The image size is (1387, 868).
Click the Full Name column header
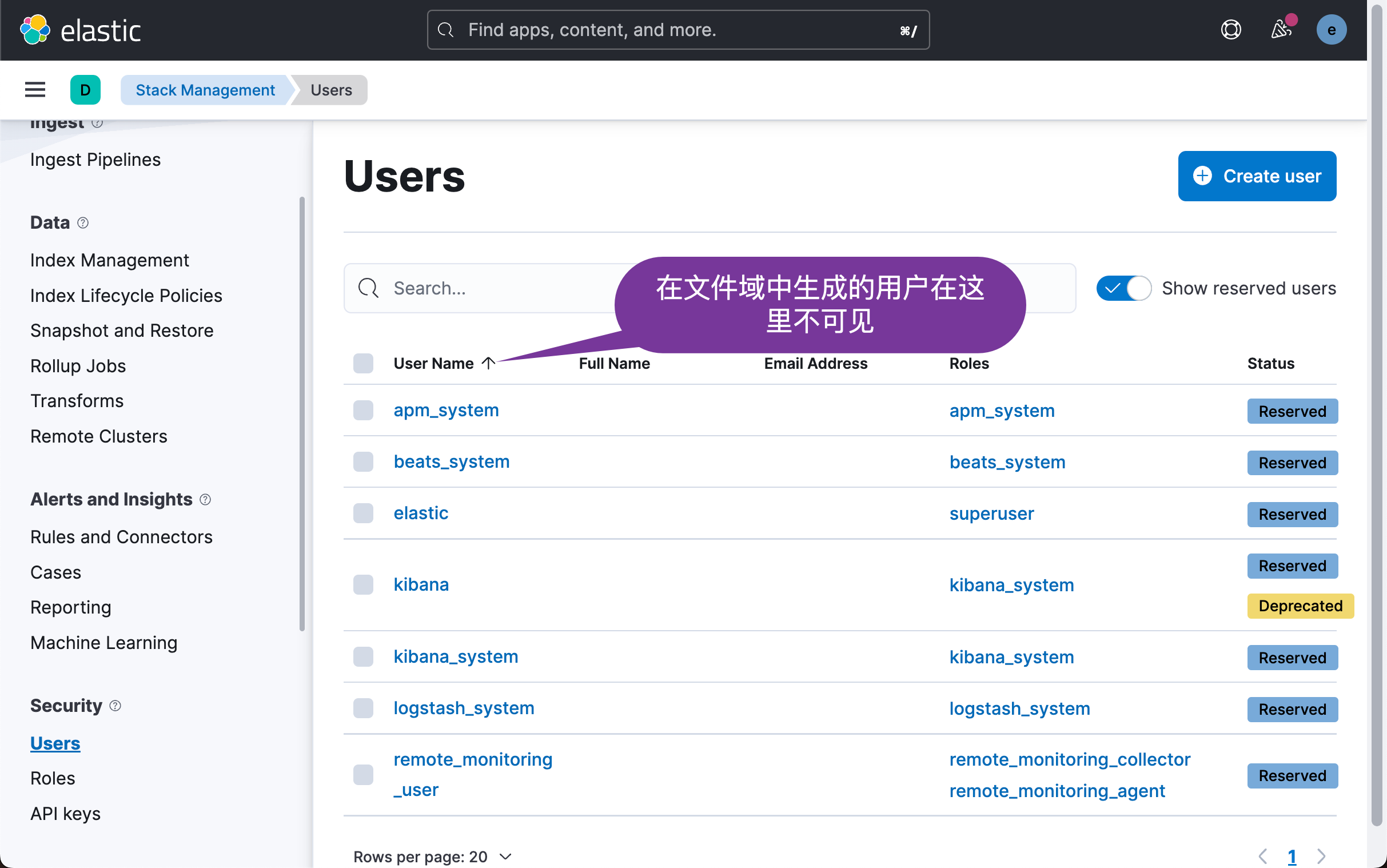pyautogui.click(x=614, y=364)
